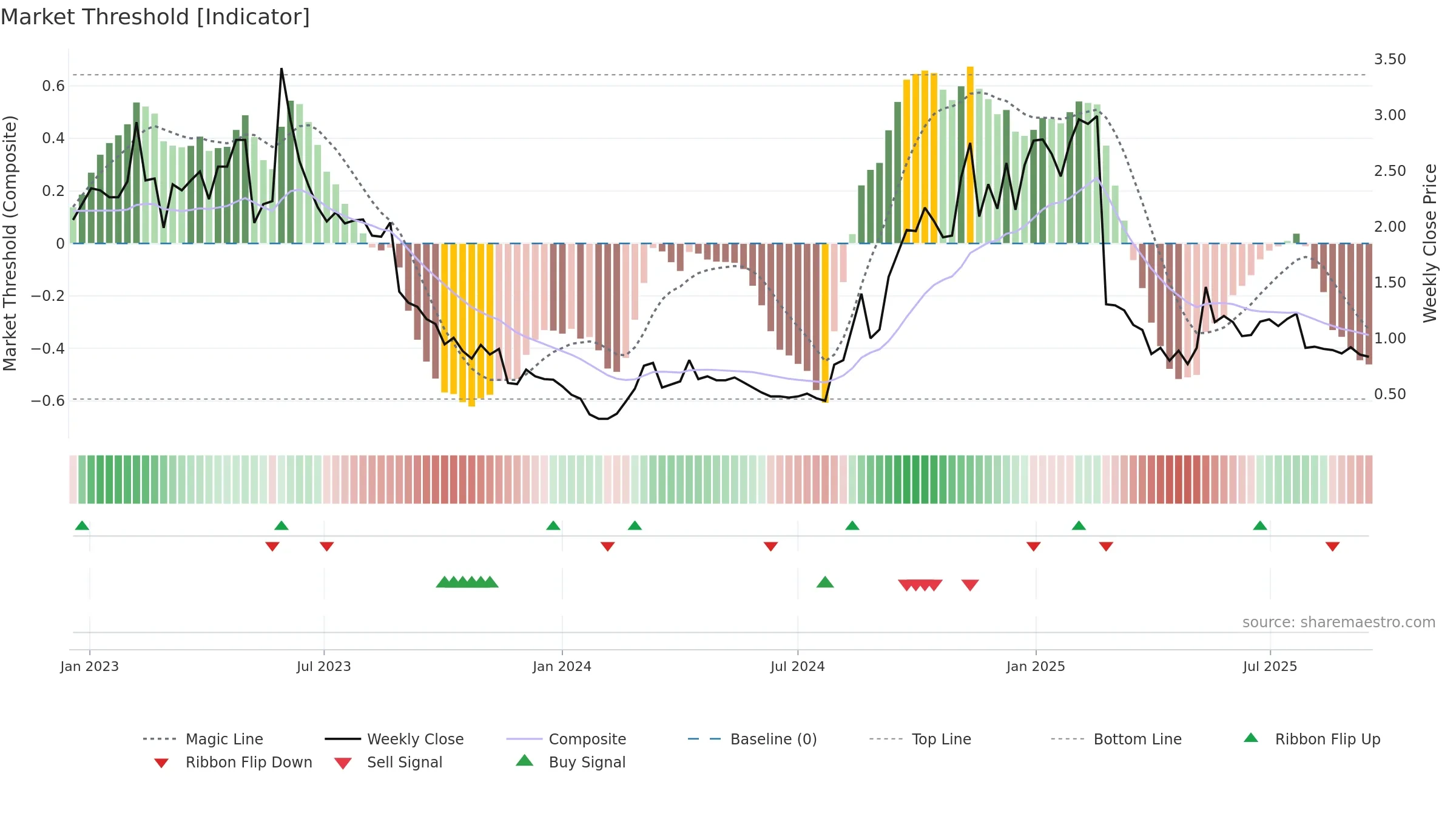Toggle the Baseline (0) legend entry
The height and width of the screenshot is (819, 1456).
coord(752,739)
